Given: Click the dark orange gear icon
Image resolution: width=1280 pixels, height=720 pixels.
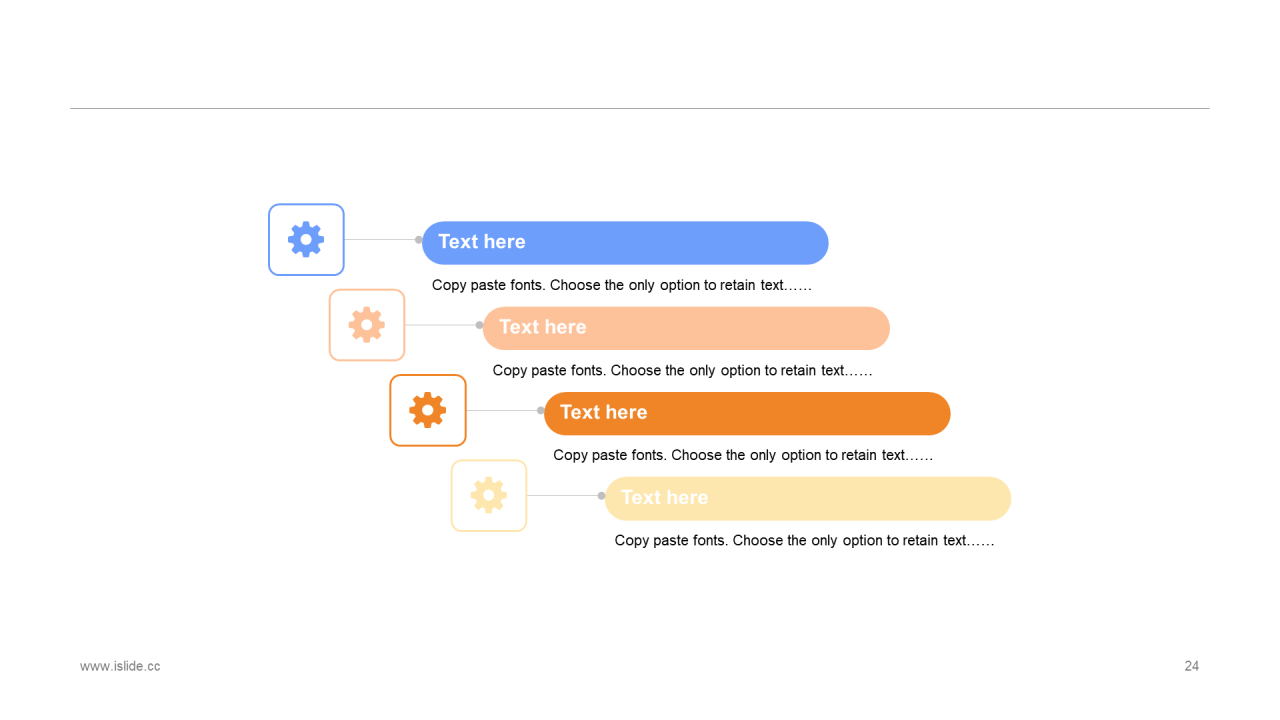Looking at the screenshot, I should click(428, 410).
